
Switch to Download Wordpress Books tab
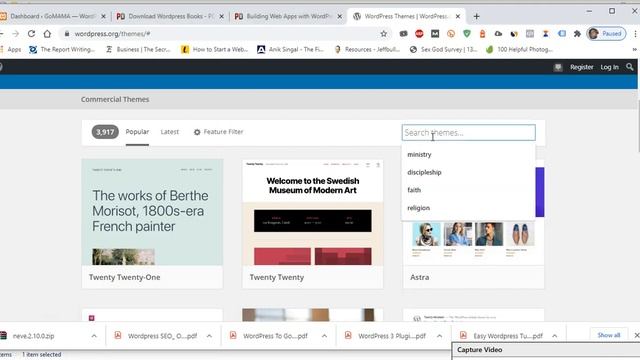pos(171,16)
